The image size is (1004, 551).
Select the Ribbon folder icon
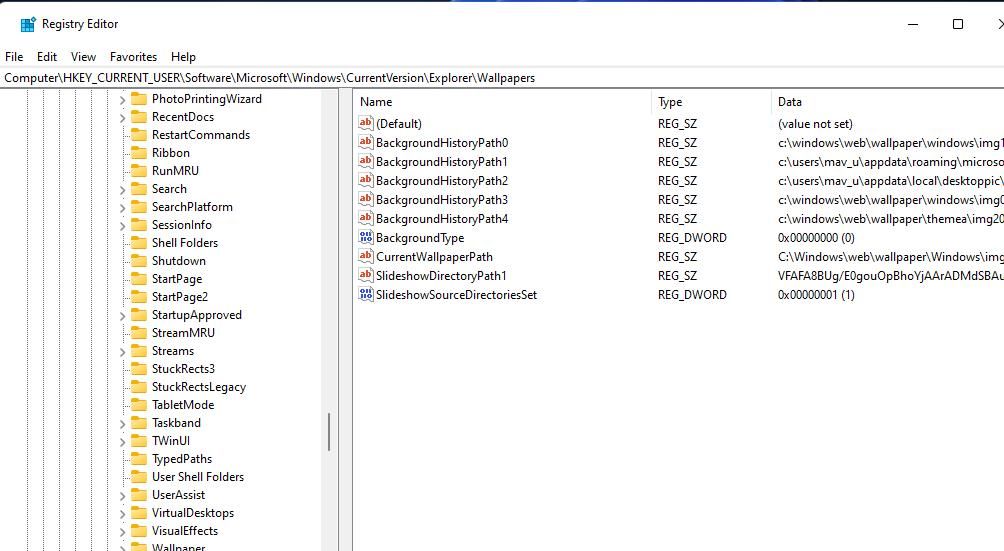139,152
